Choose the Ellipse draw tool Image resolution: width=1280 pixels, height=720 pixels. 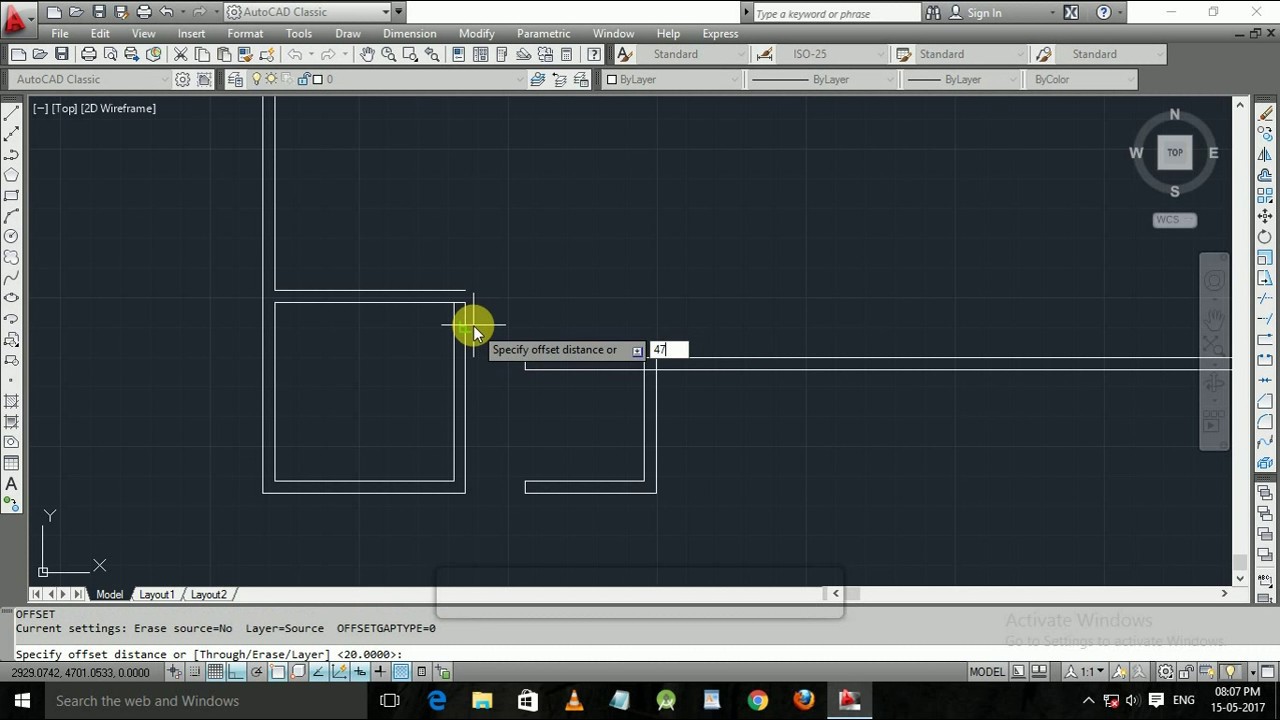pyautogui.click(x=11, y=298)
